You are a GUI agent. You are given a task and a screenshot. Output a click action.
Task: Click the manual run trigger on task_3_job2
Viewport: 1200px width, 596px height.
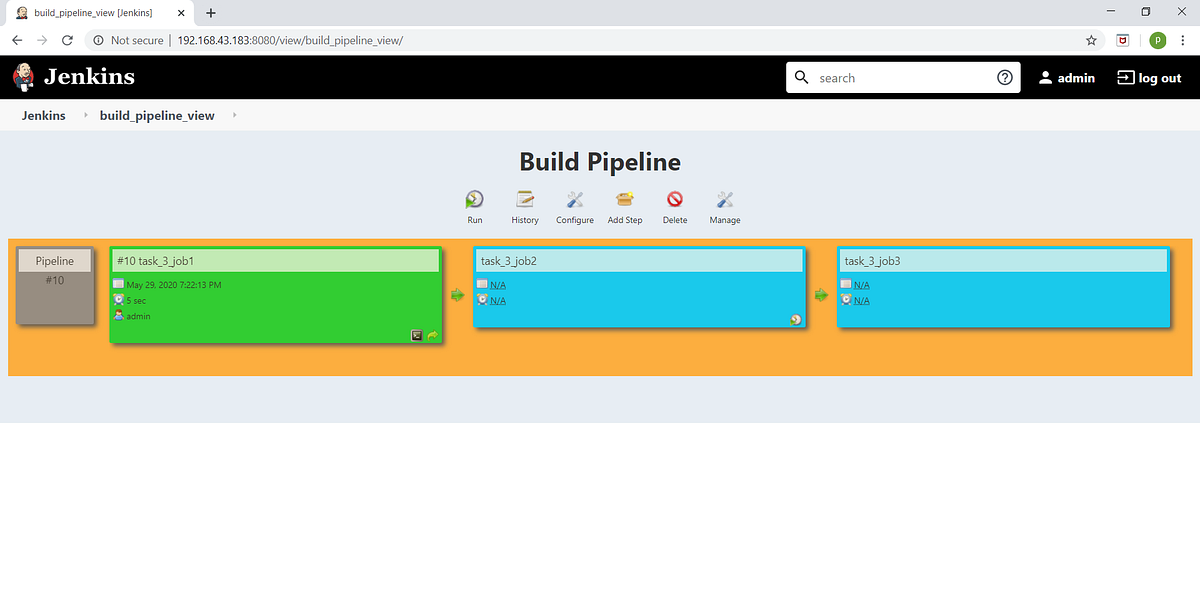[795, 318]
